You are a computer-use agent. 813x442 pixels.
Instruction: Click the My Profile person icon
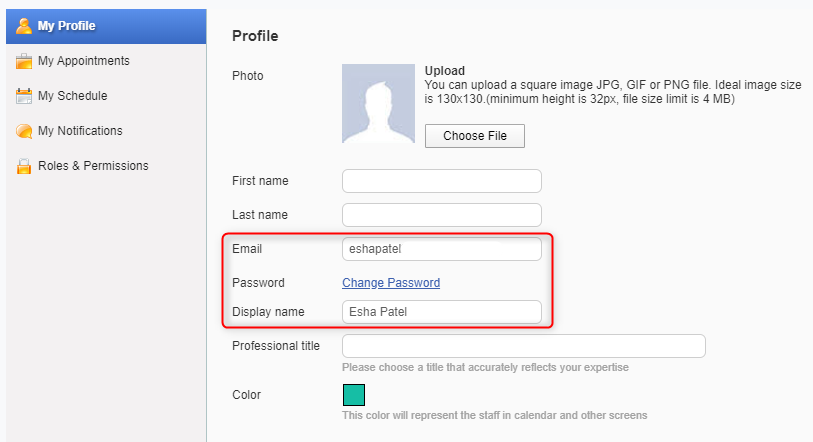(x=23, y=26)
